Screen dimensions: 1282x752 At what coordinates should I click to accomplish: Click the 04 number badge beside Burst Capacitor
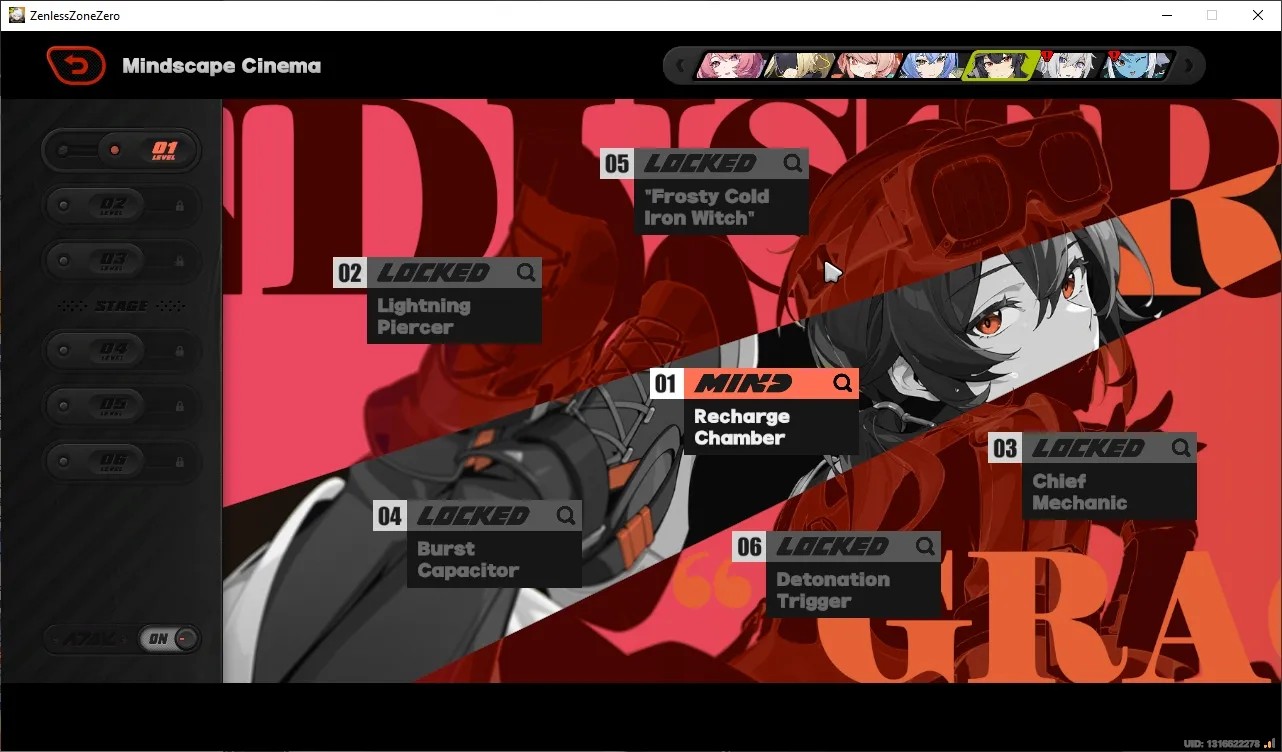(x=390, y=517)
